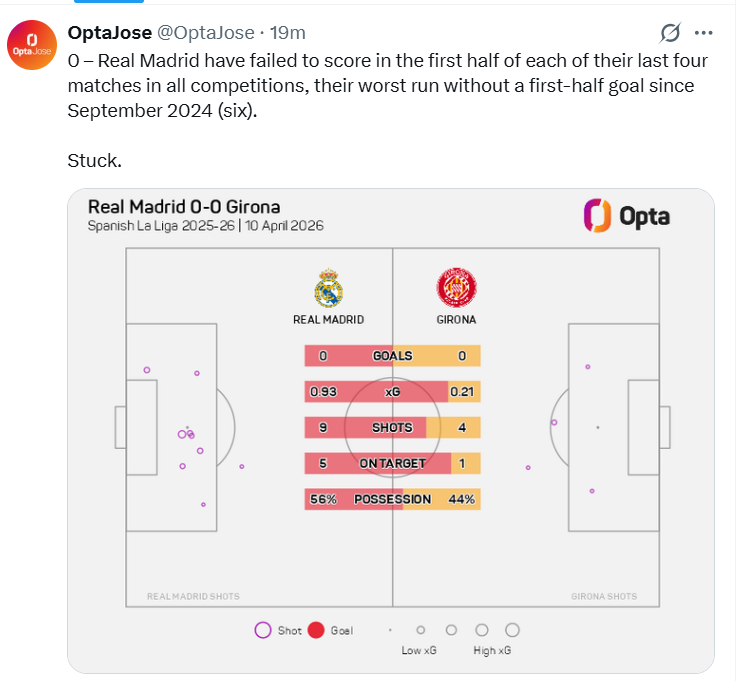The height and width of the screenshot is (681, 742).
Task: Click the xG stat bar
Action: (392, 392)
